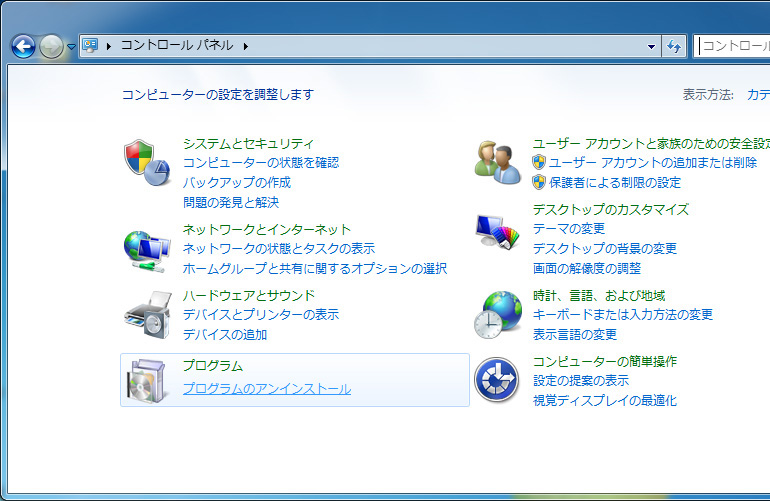The height and width of the screenshot is (501, 770).
Task: Open テーマの変更 link
Action: tap(569, 228)
